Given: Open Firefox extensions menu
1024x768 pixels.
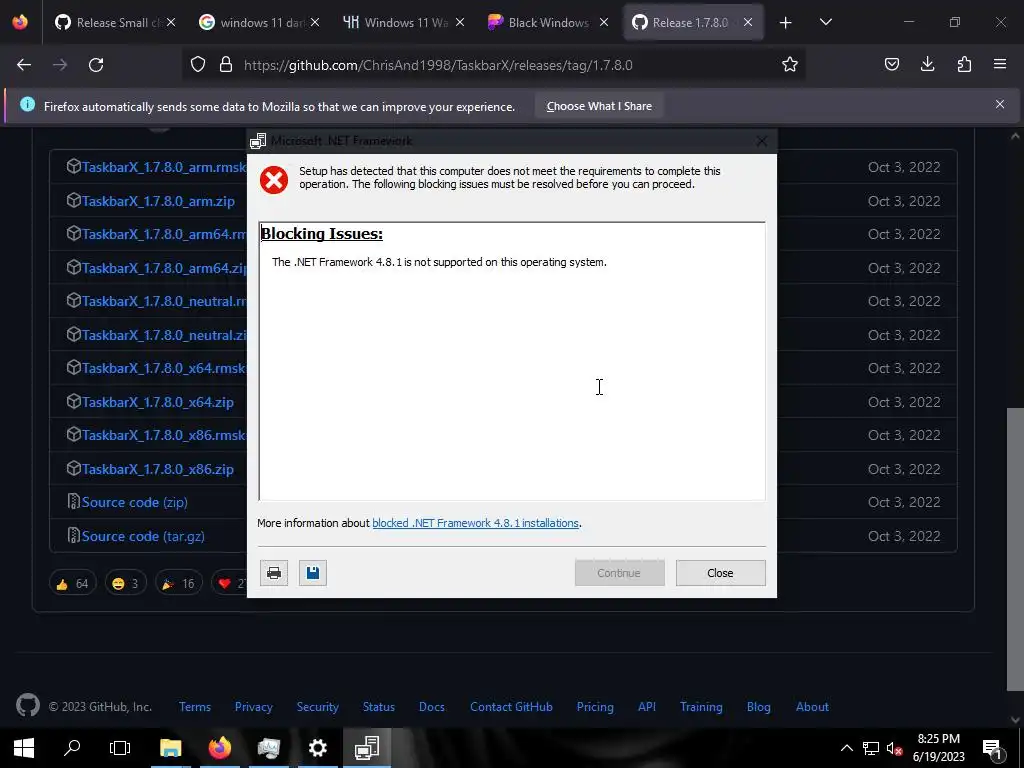Looking at the screenshot, I should click(964, 64).
